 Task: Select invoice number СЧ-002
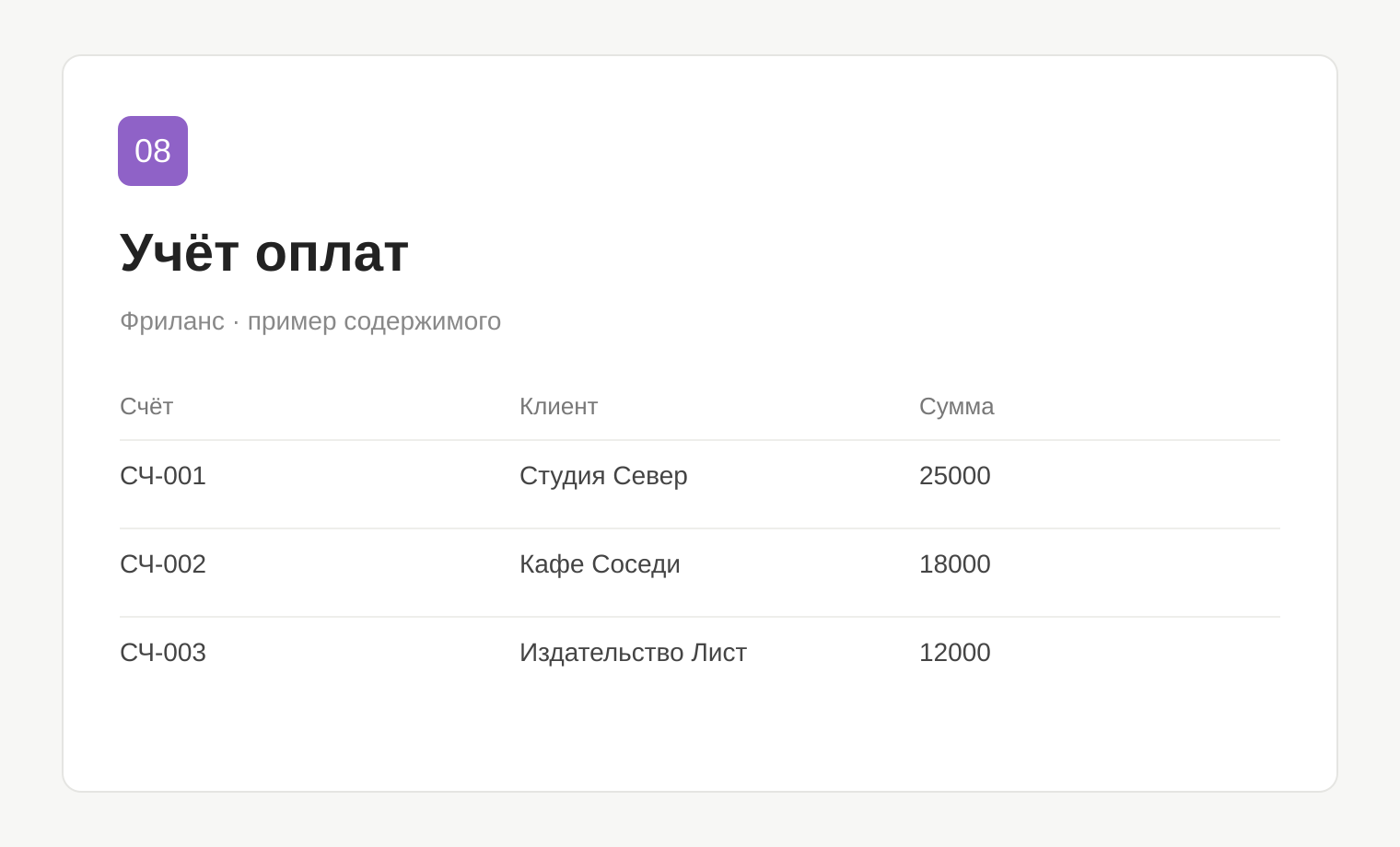(163, 564)
